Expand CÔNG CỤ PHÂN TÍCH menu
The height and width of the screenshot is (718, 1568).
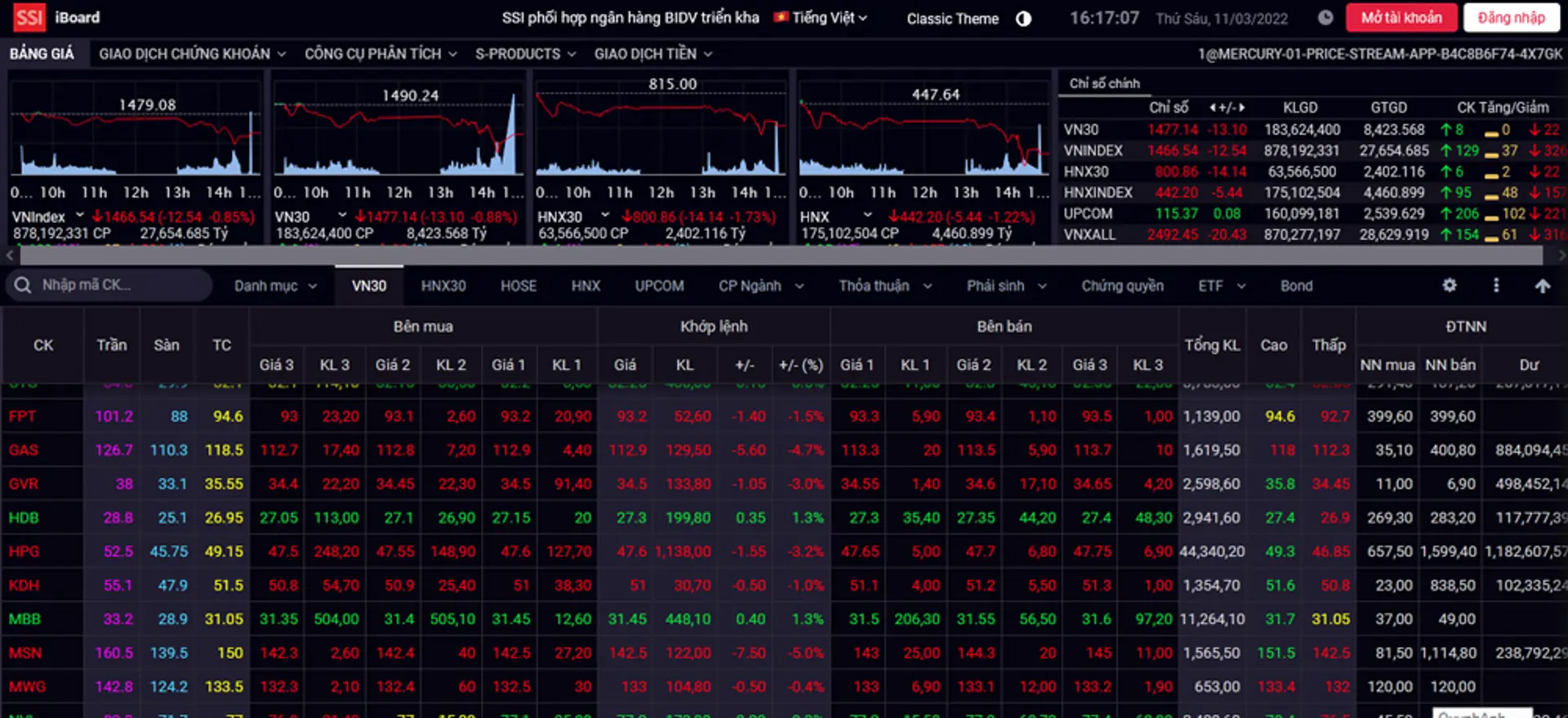click(381, 54)
